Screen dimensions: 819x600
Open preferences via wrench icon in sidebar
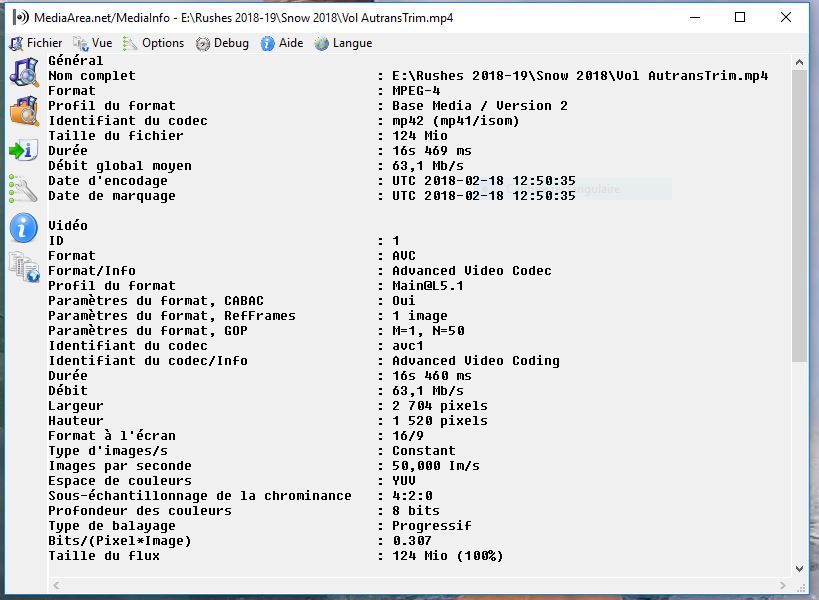click(x=24, y=189)
